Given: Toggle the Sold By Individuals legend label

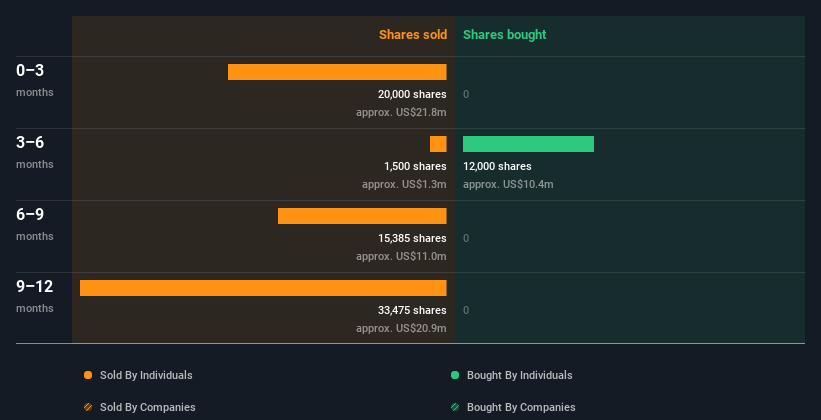Looking at the screenshot, I should (x=146, y=375).
